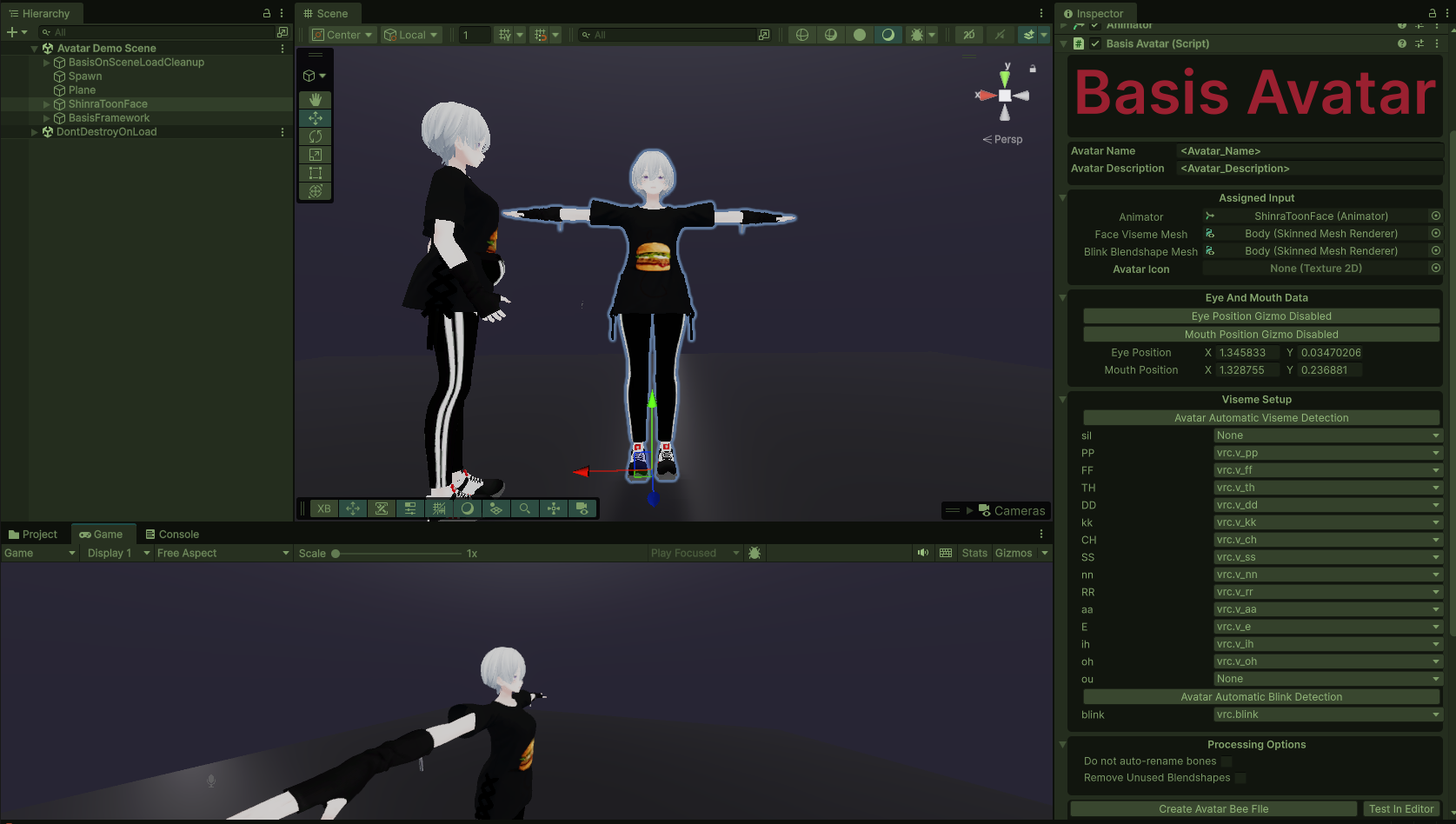Click Avatar Automatic Blink Detection button
Screen dimensions: 1456x824
tap(1261, 696)
